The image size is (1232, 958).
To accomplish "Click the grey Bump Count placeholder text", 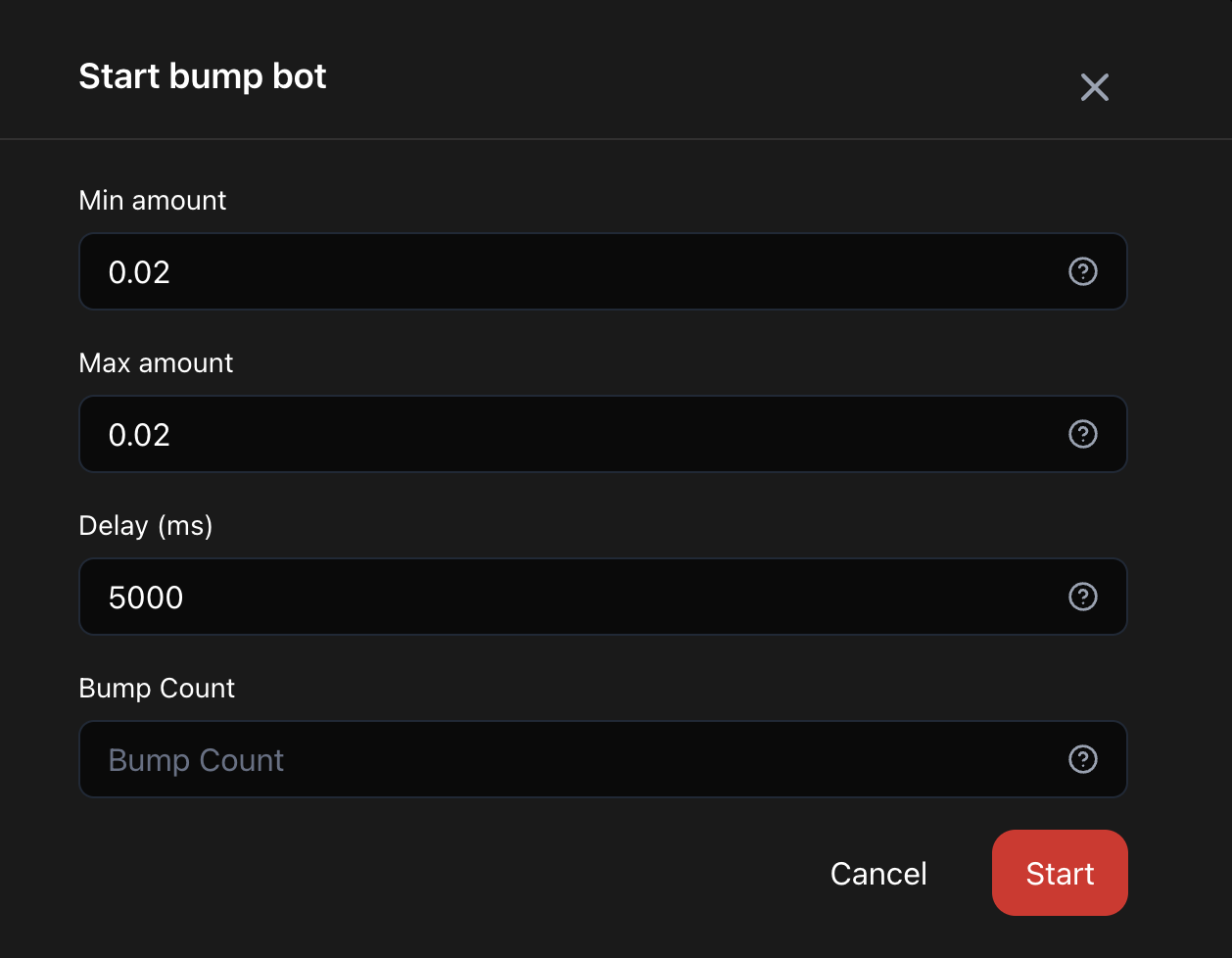I will 196,760.
